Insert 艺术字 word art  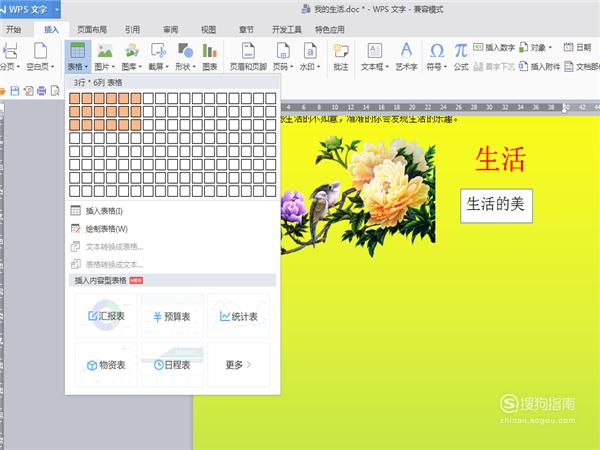click(x=406, y=57)
